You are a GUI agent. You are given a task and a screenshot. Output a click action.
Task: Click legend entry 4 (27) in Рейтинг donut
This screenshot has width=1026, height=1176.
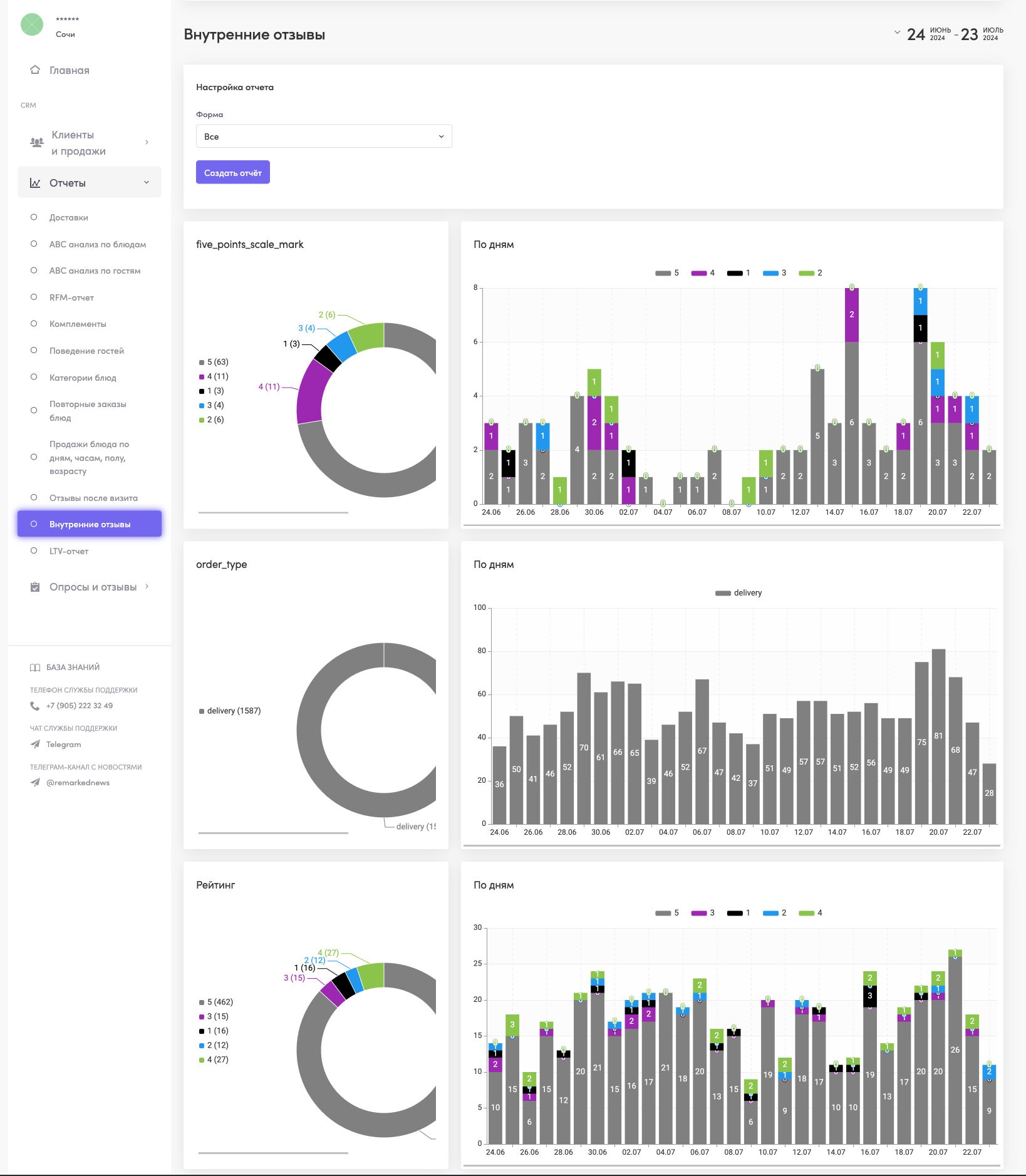pos(214,1060)
